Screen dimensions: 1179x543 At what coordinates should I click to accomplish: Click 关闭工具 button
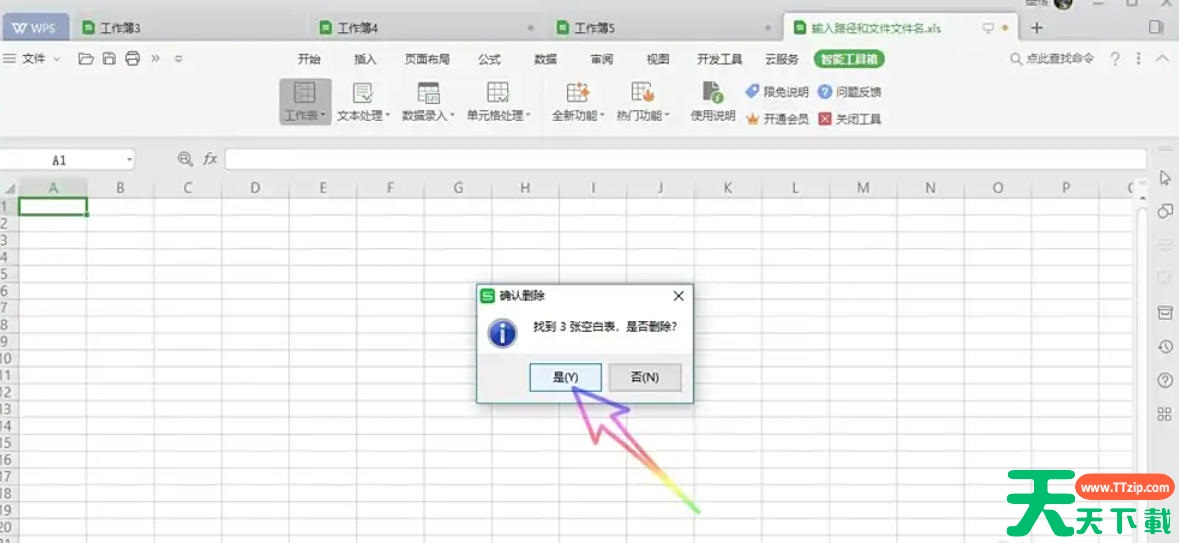click(x=850, y=119)
